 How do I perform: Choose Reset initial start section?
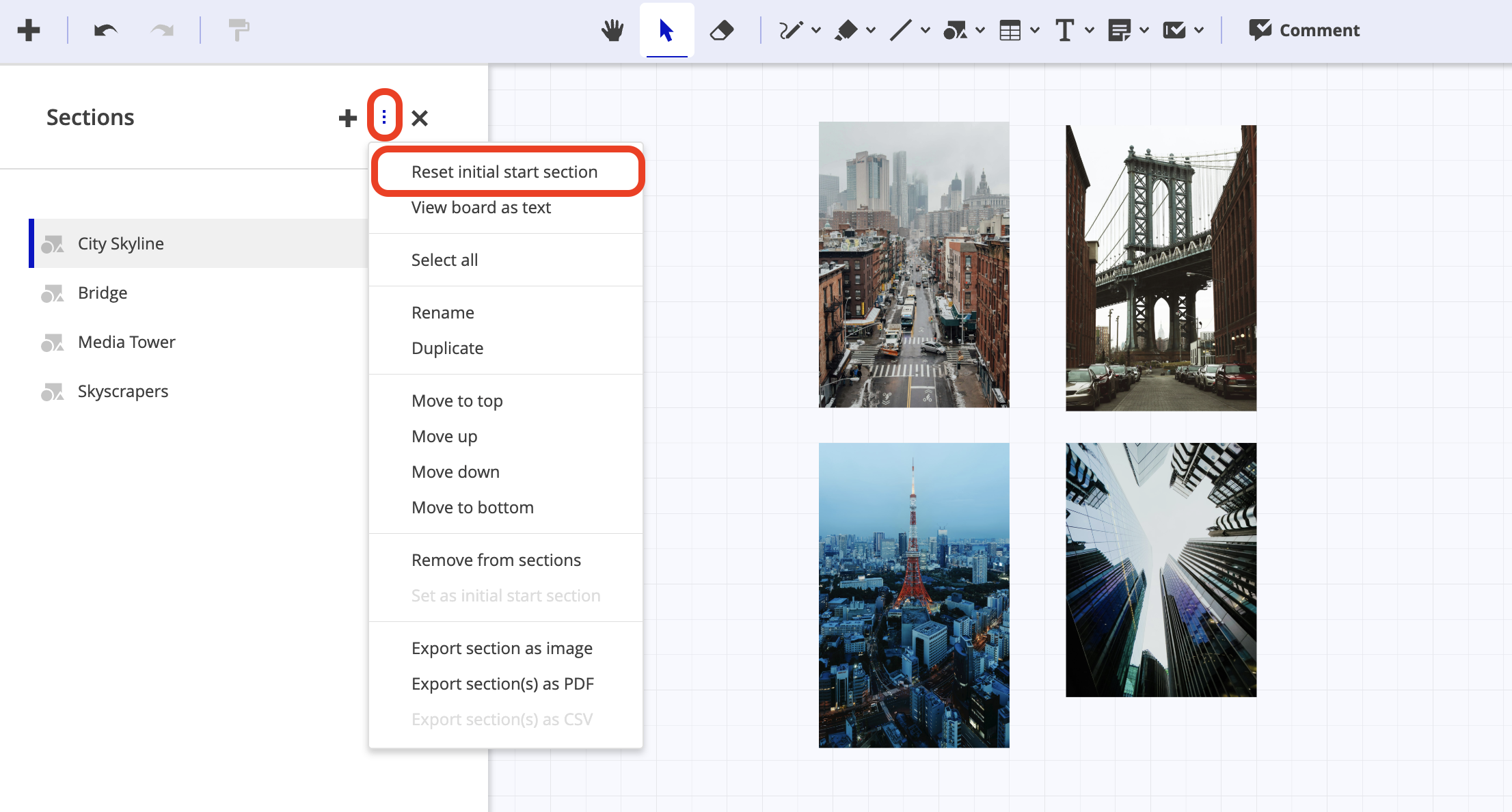click(504, 172)
